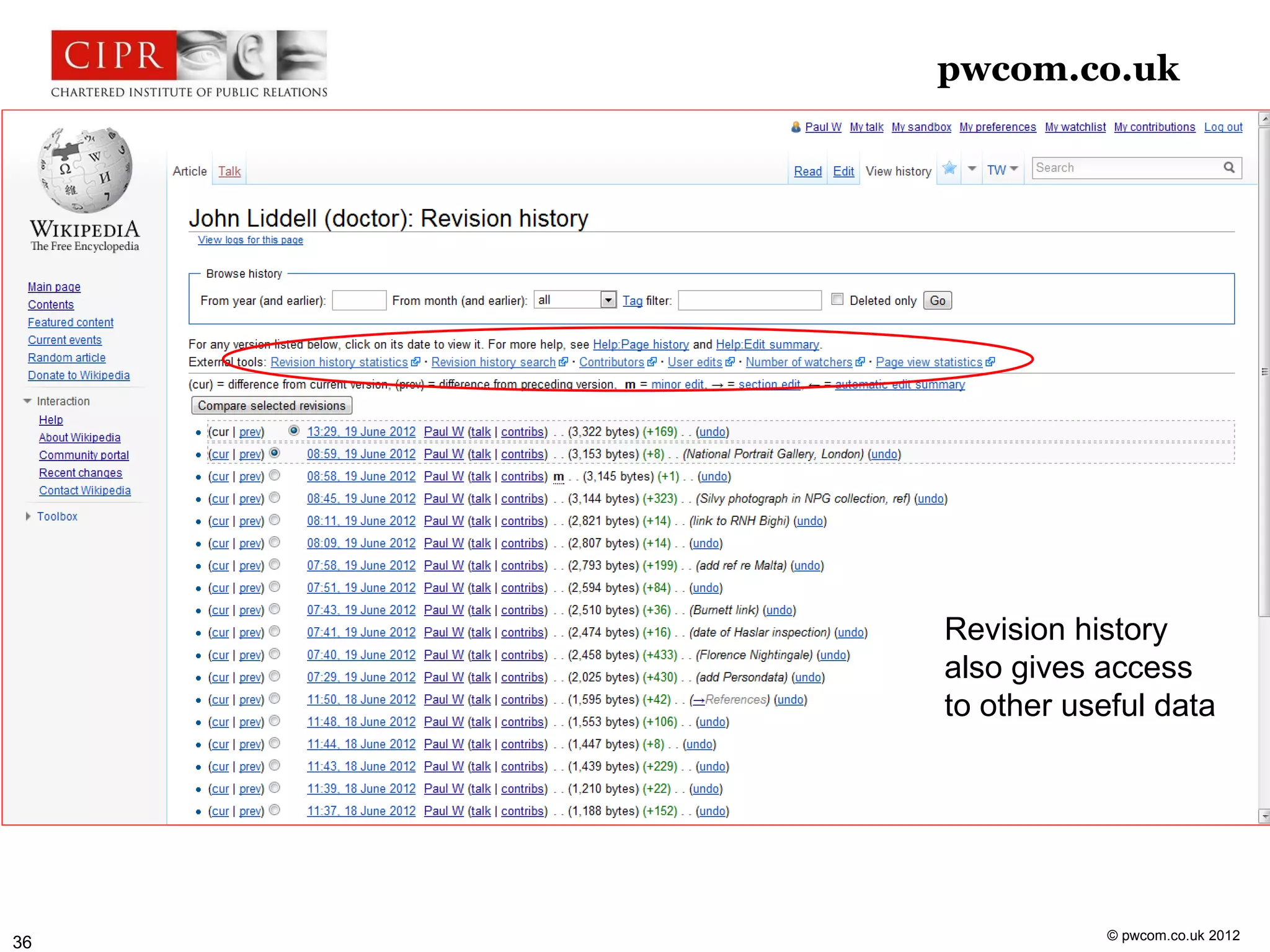Switch to the Article tab
Screen dimensions: 1270x952
coord(190,171)
